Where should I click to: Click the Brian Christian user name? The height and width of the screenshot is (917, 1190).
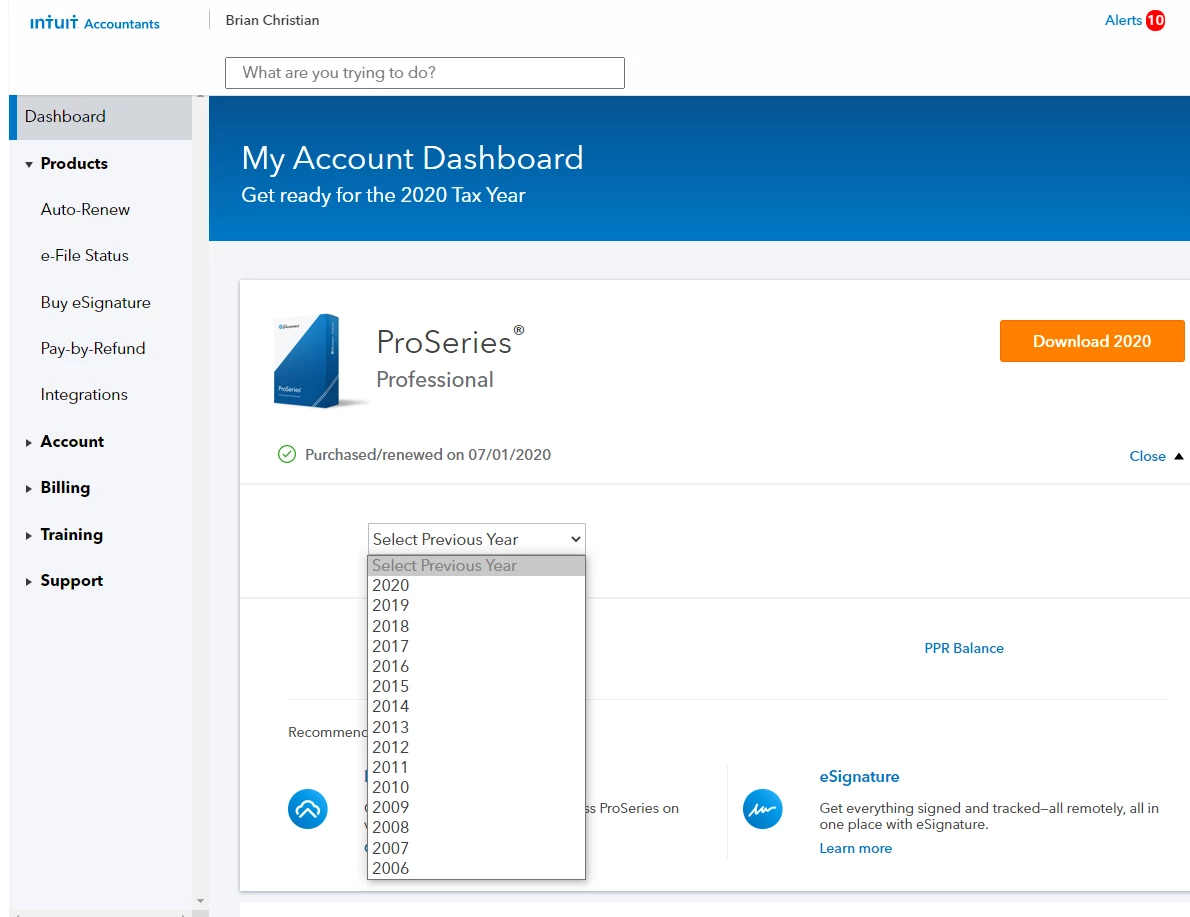[x=272, y=20]
